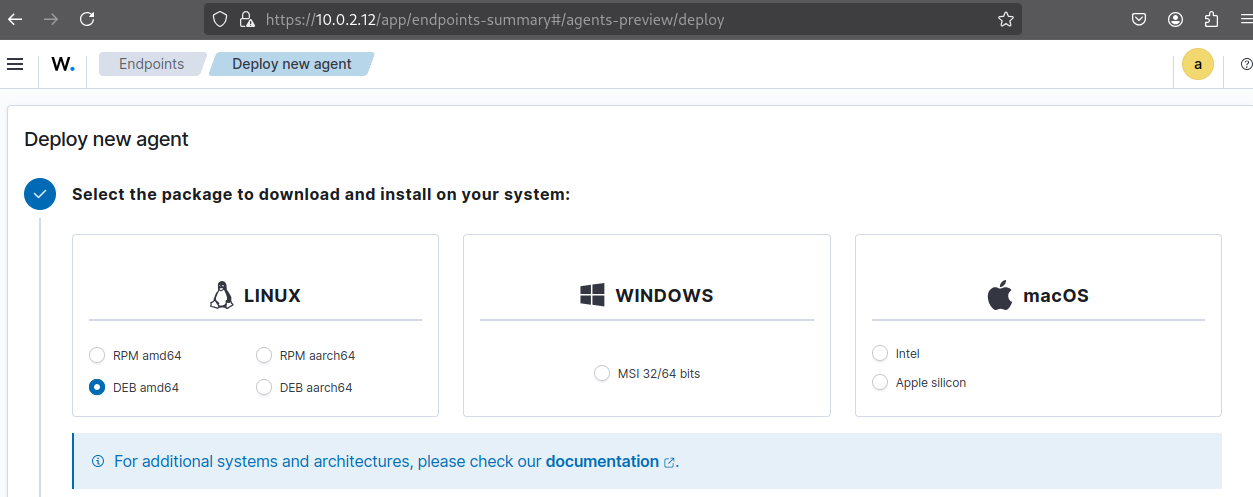Select macOS Apple silicon option

point(880,382)
